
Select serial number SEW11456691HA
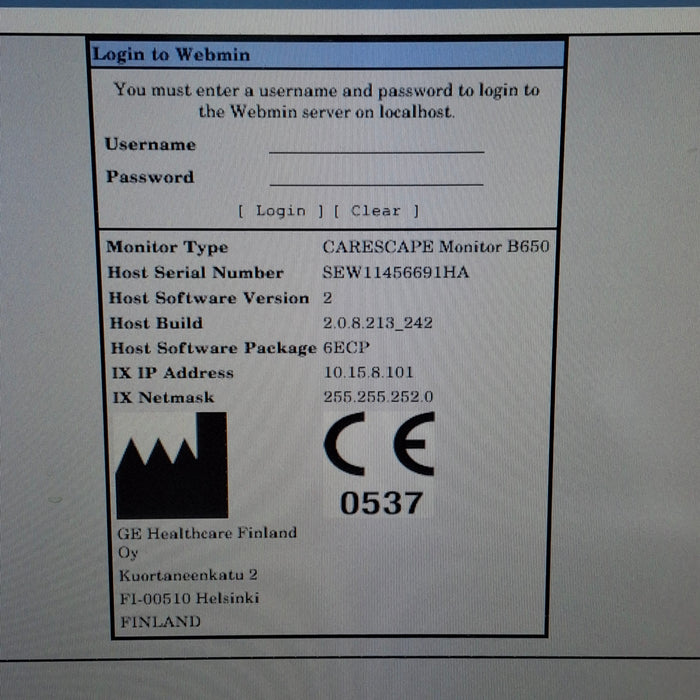[x=396, y=272]
